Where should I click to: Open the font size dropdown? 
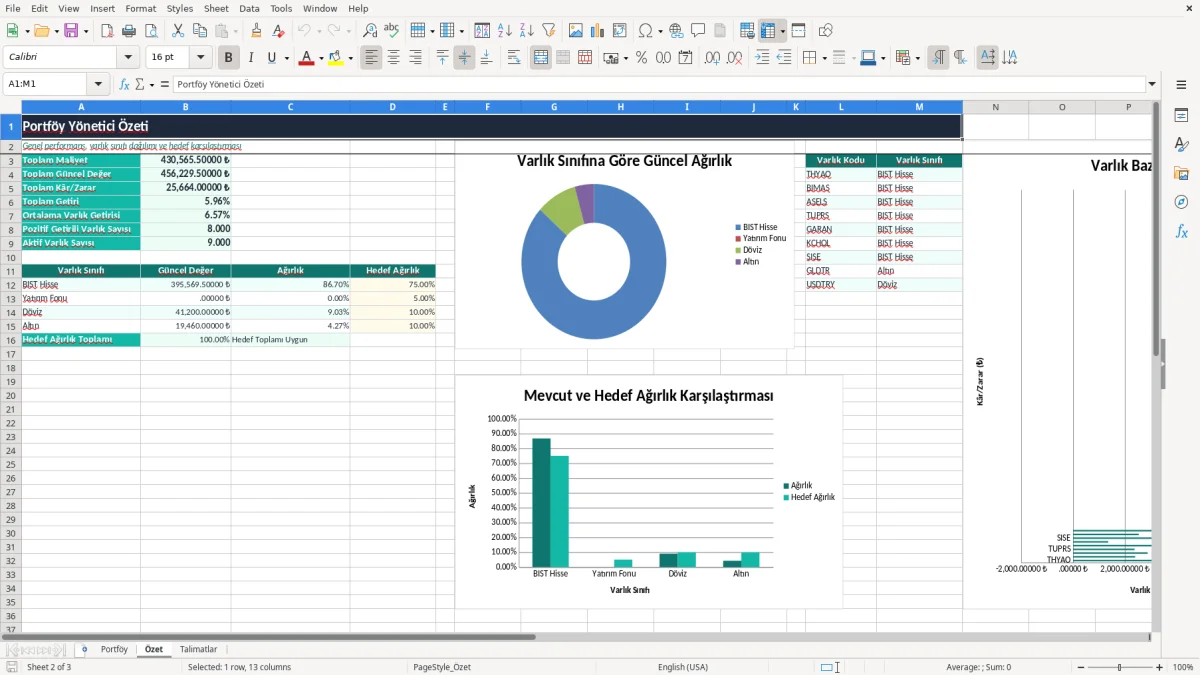coord(200,58)
